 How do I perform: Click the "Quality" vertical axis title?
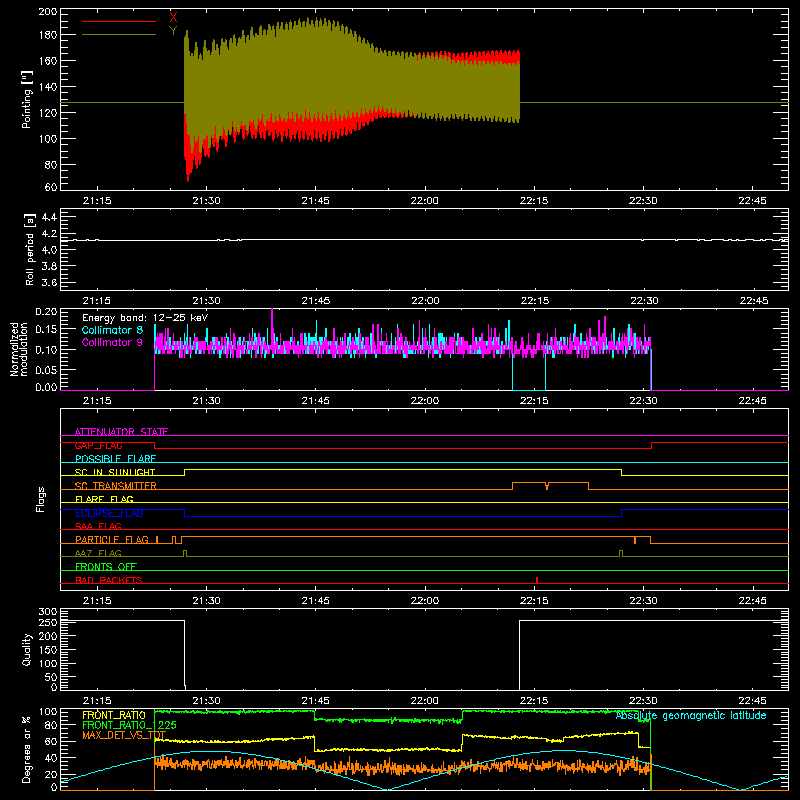(27, 649)
